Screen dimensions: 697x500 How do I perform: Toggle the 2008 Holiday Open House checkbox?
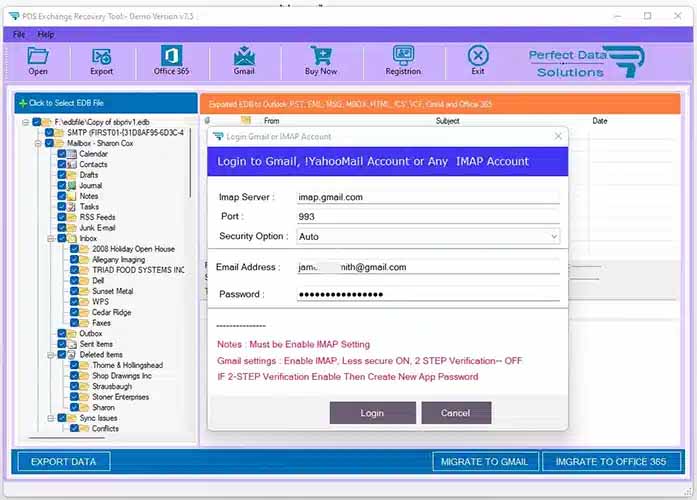(x=75, y=249)
